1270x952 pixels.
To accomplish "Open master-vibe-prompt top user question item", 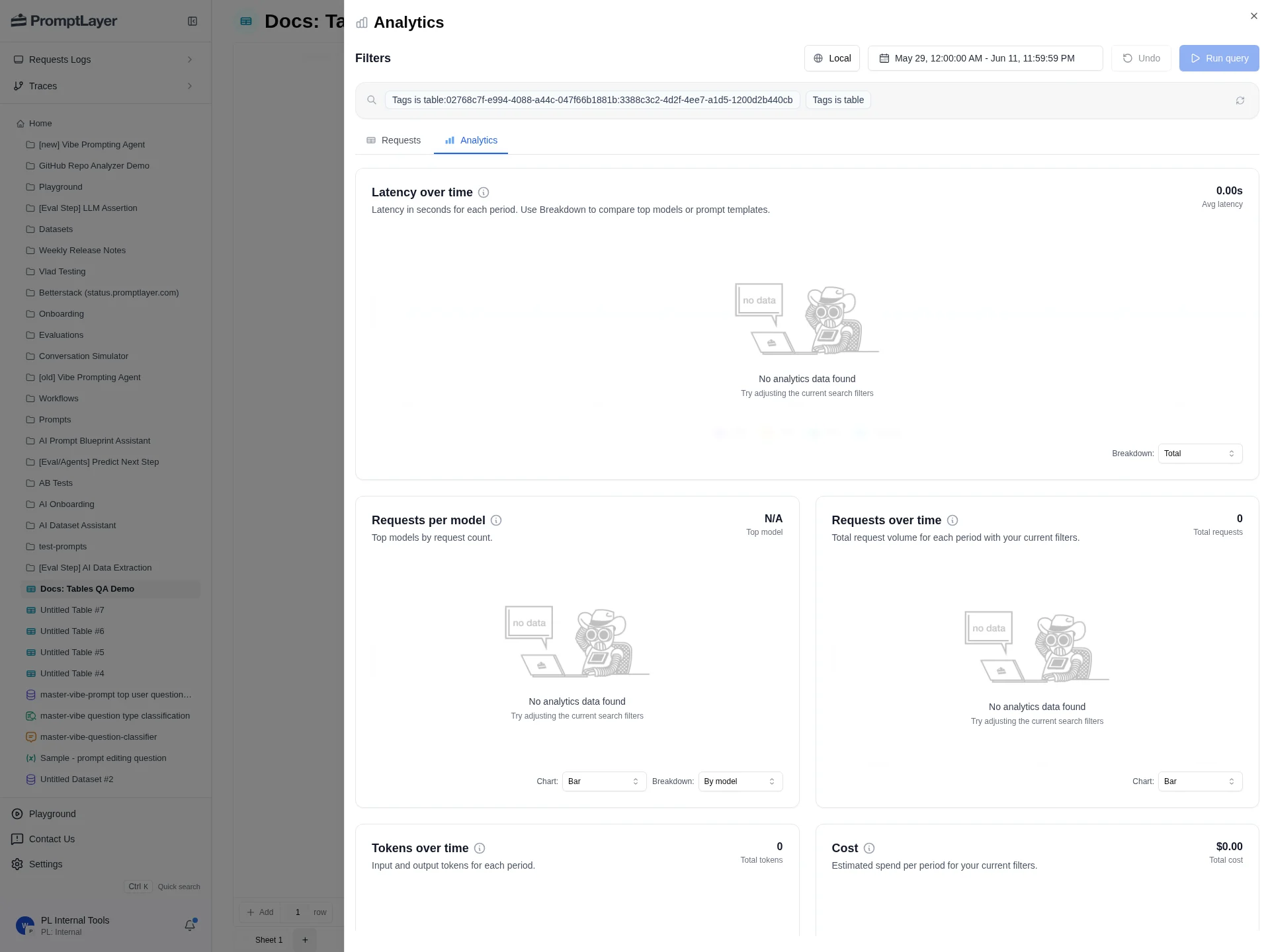I will pos(115,695).
